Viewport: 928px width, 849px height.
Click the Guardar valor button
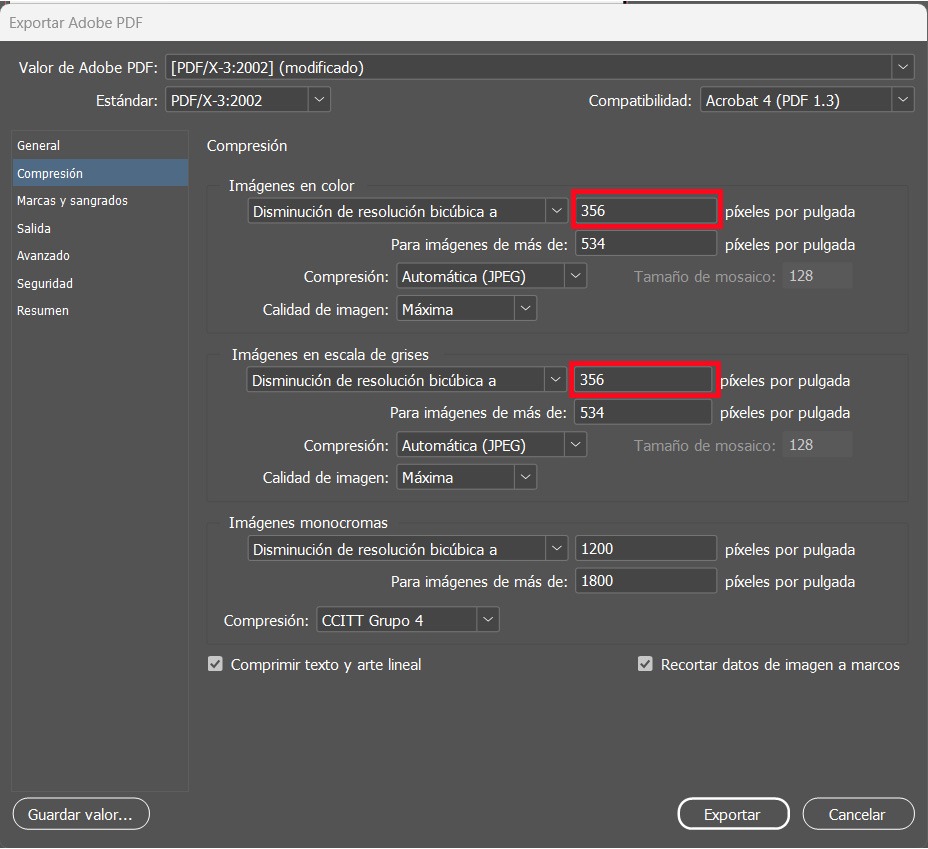[x=80, y=815]
